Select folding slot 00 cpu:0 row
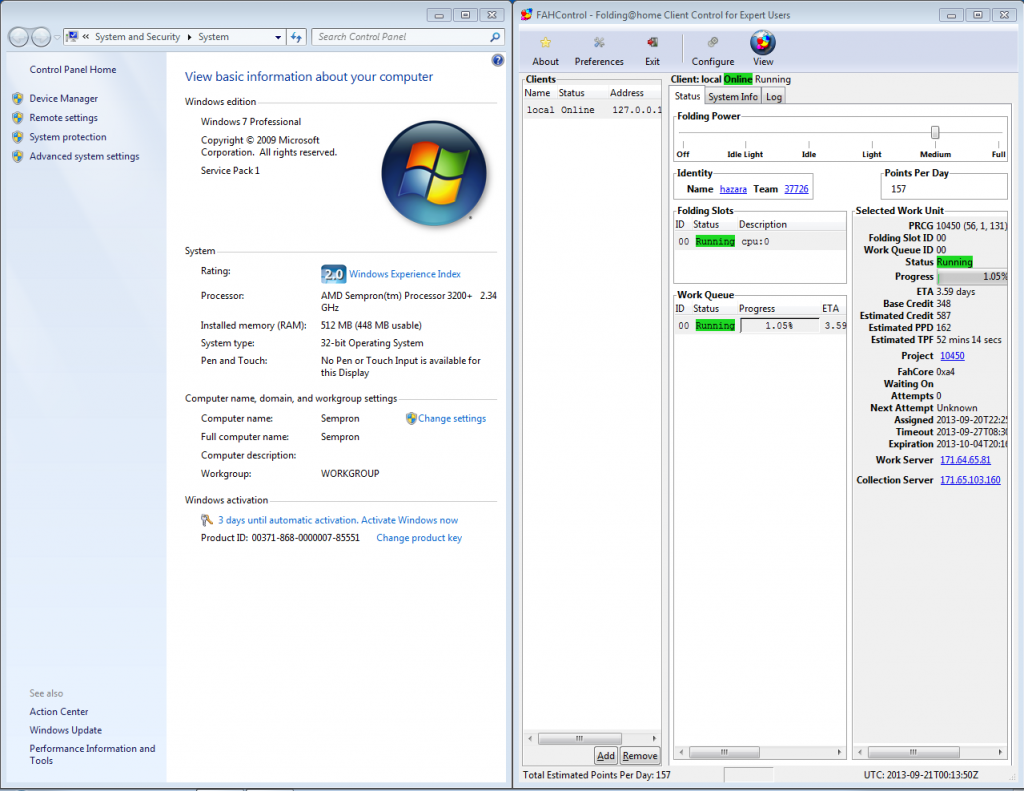Image resolution: width=1024 pixels, height=791 pixels. [x=760, y=242]
